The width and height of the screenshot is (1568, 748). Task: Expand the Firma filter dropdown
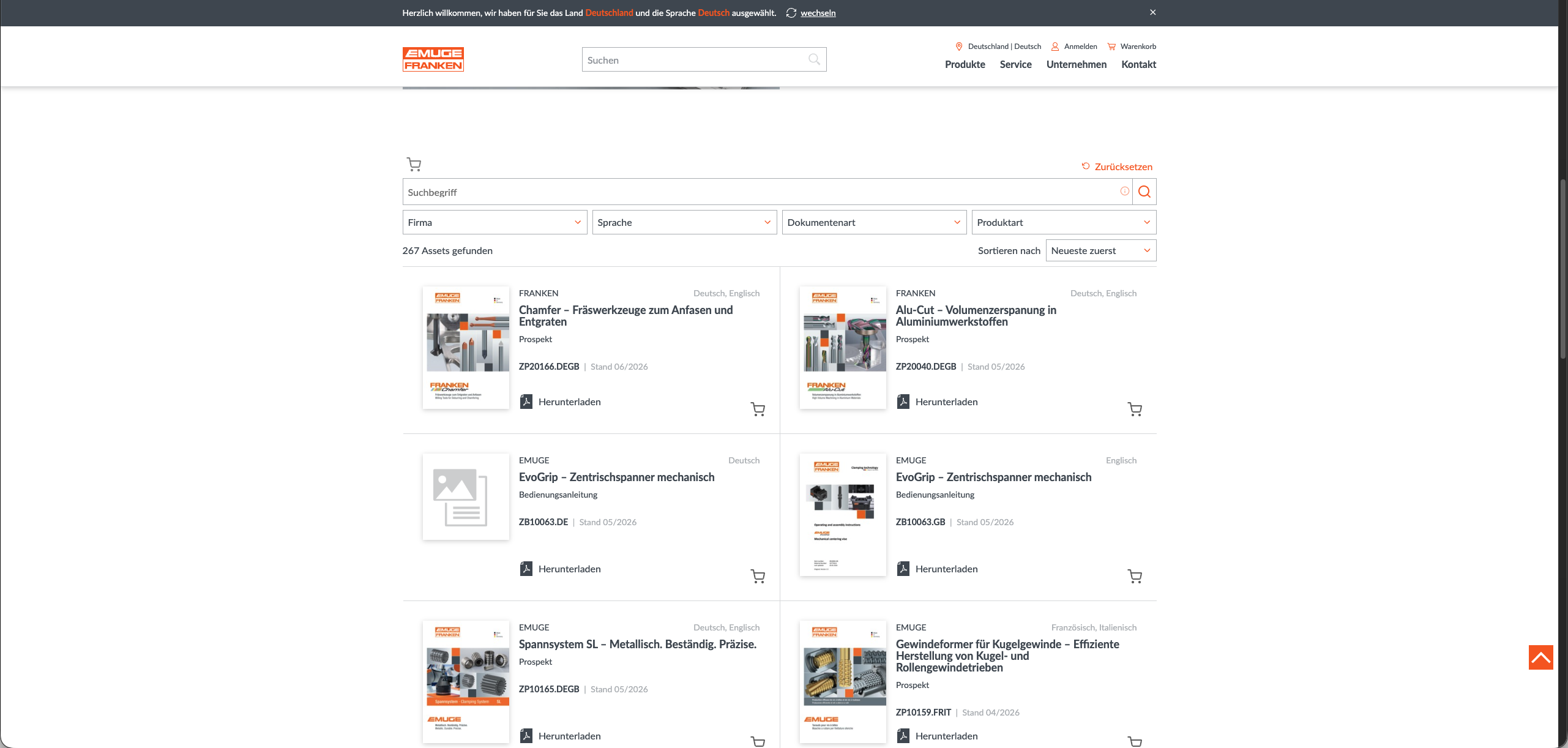point(495,222)
